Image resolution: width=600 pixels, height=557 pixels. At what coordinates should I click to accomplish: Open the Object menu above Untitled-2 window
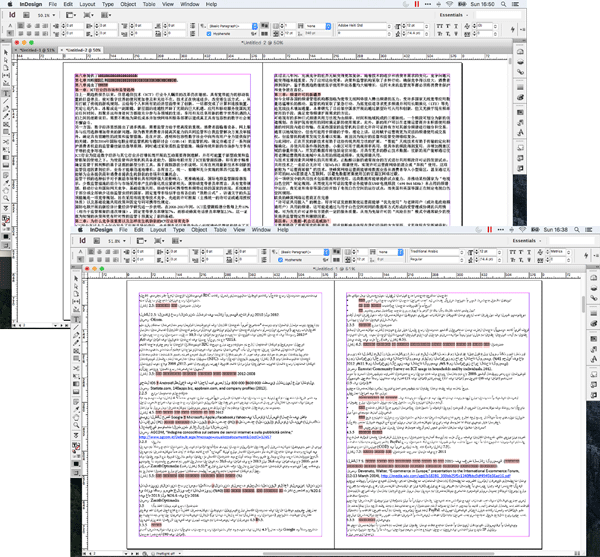tap(128, 4)
